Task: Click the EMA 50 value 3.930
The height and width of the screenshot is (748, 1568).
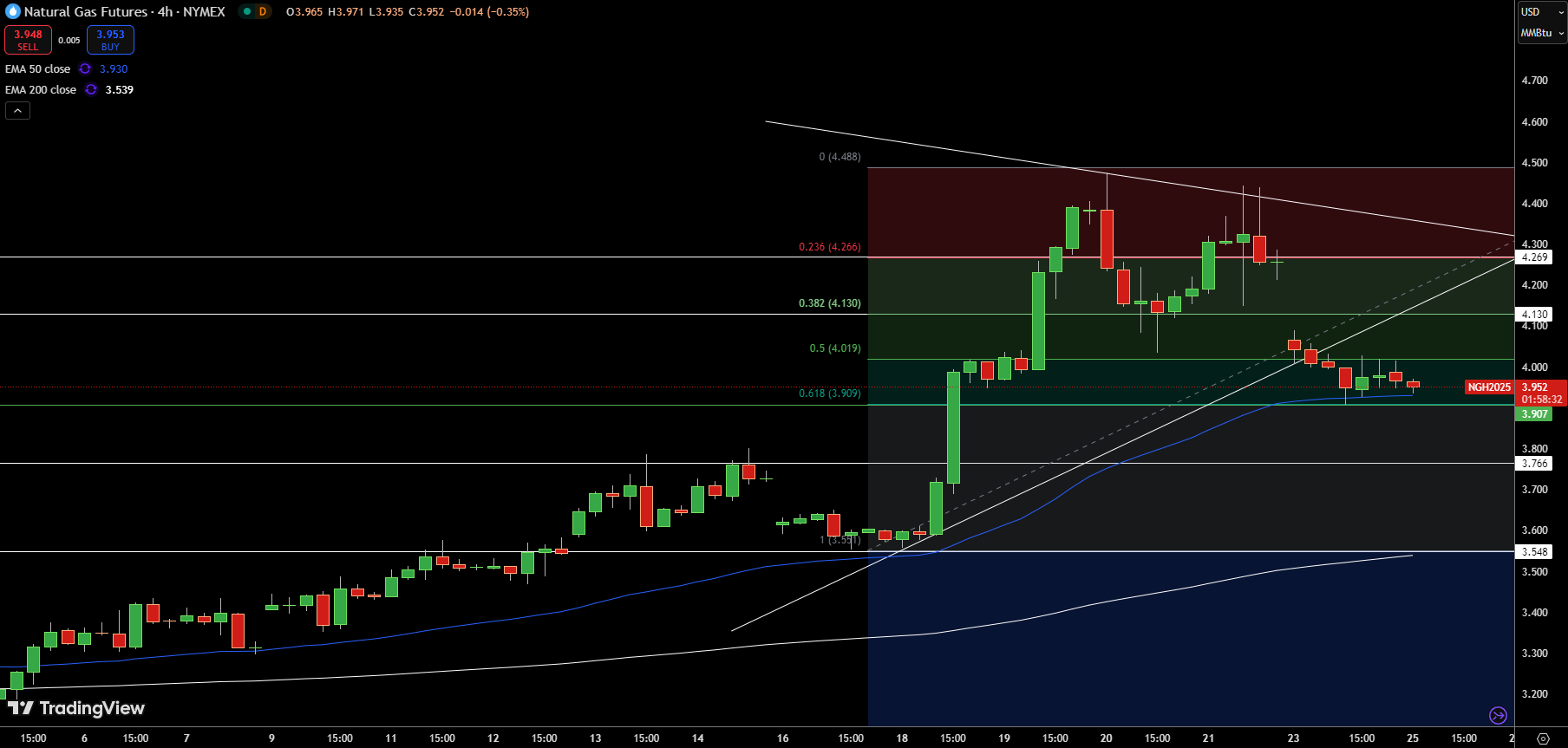Action: (x=114, y=69)
